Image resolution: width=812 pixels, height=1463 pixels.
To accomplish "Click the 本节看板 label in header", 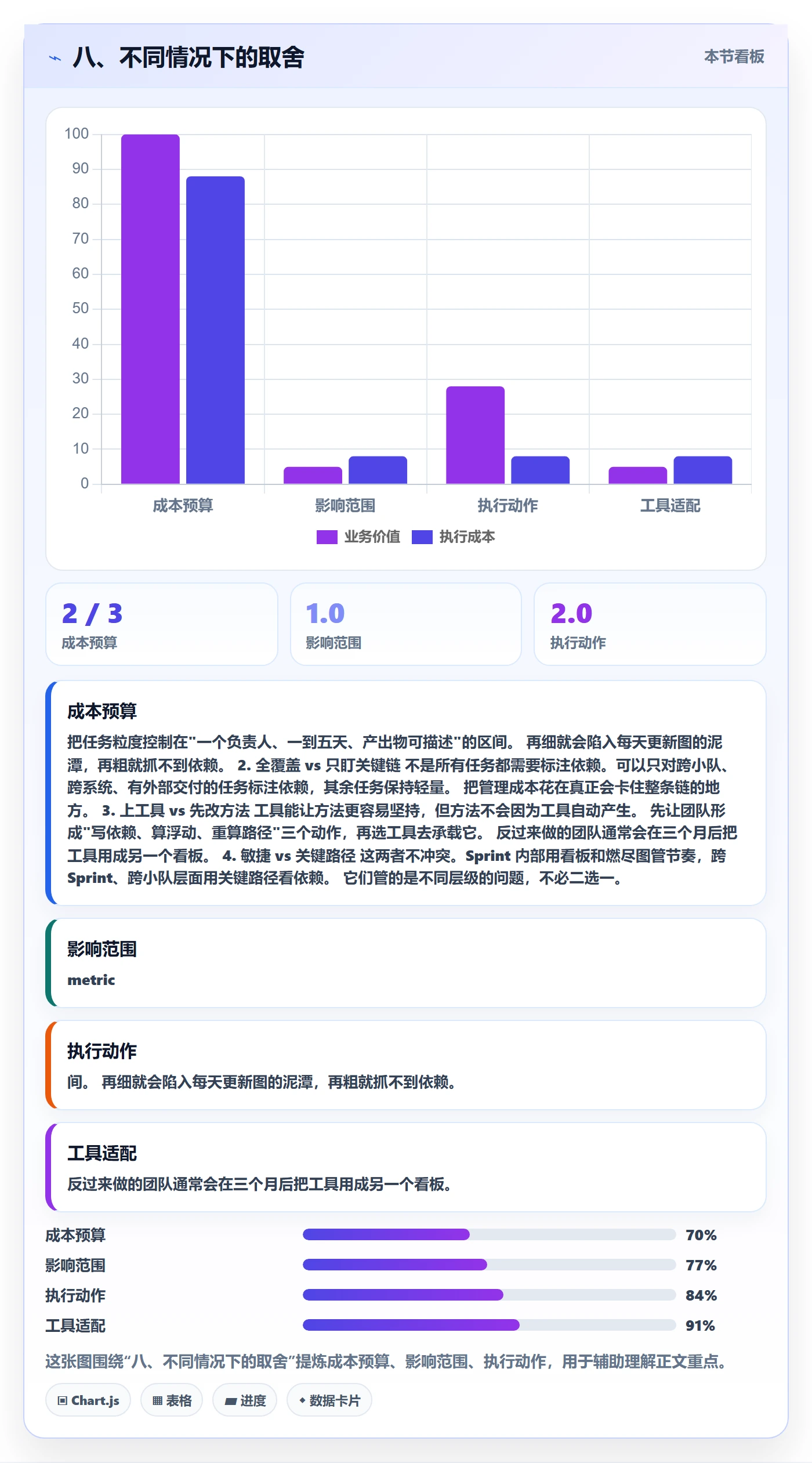I will pyautogui.click(x=734, y=57).
